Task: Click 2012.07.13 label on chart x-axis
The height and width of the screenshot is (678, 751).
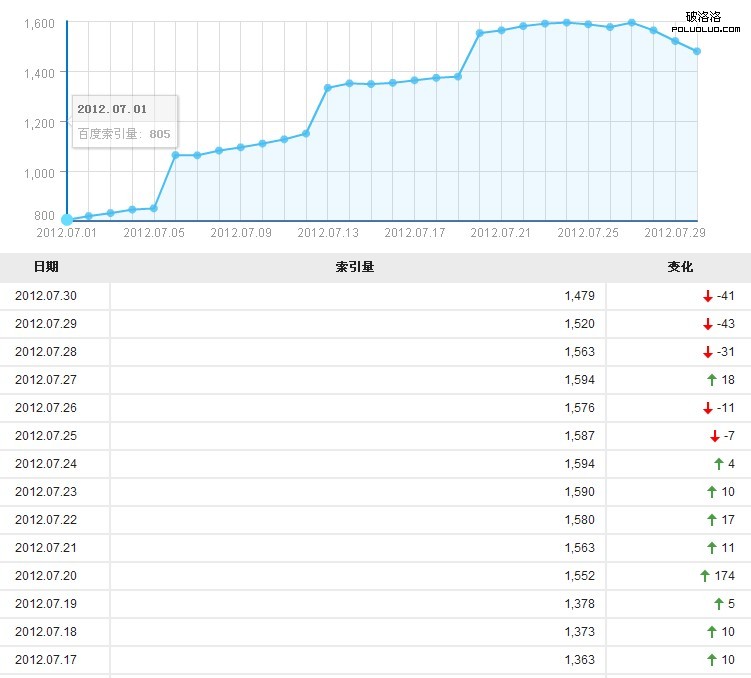Action: (x=327, y=233)
